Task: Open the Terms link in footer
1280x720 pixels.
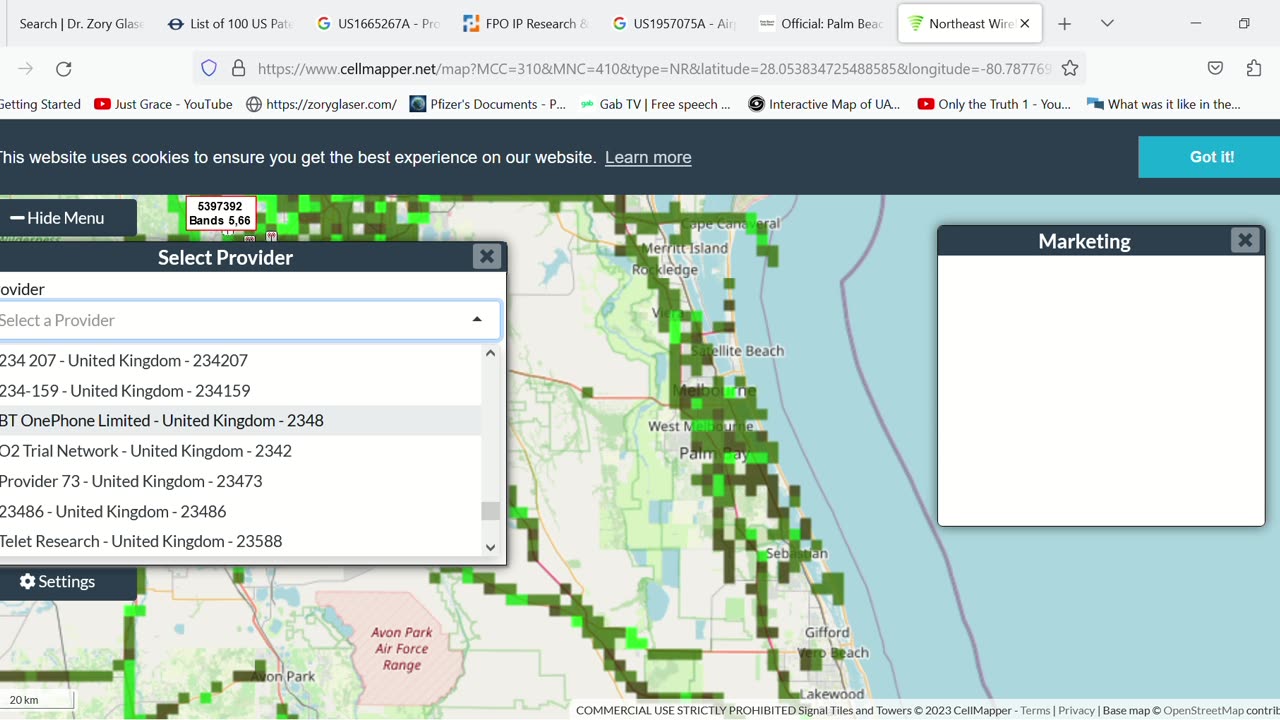Action: (x=1035, y=711)
